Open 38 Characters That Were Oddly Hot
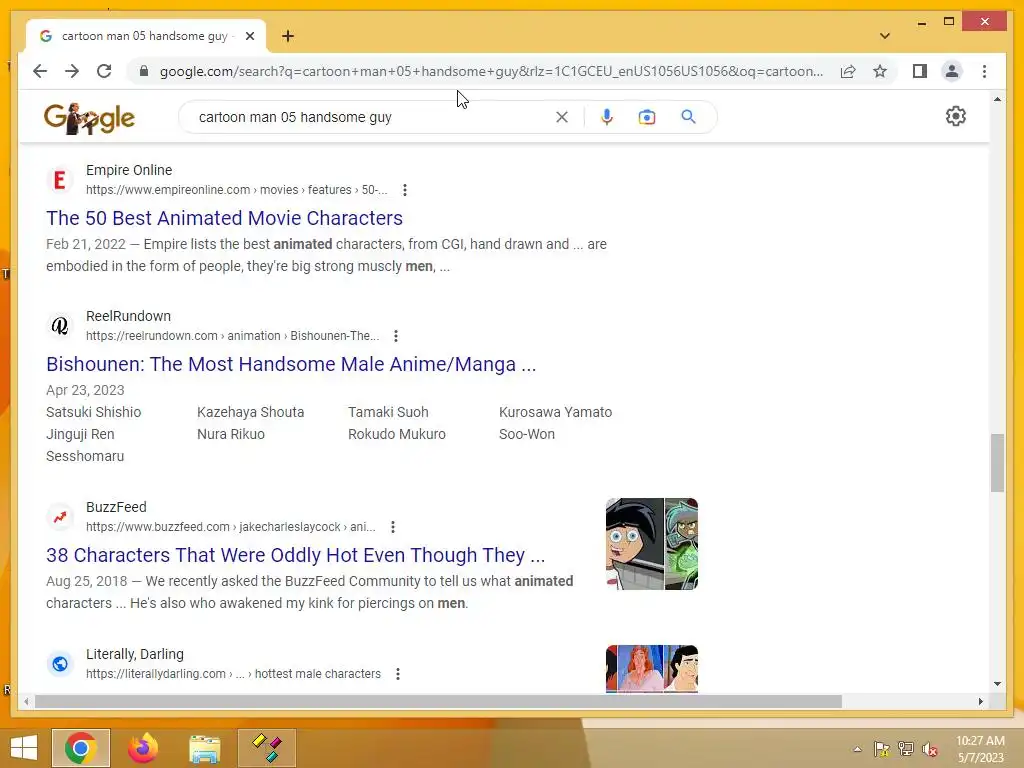Image resolution: width=1024 pixels, height=768 pixels. [x=296, y=555]
